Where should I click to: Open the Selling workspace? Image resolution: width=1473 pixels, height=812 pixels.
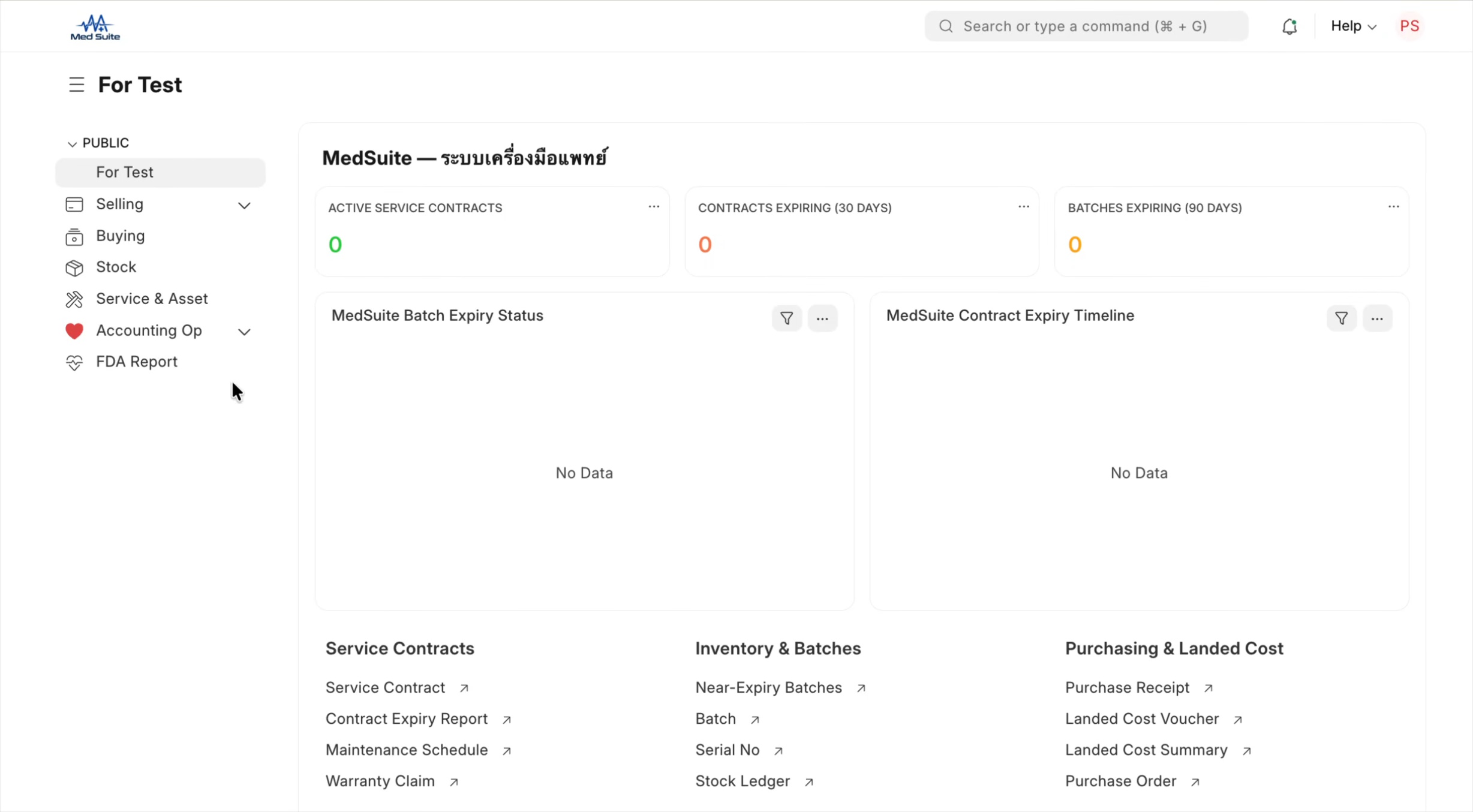point(119,204)
